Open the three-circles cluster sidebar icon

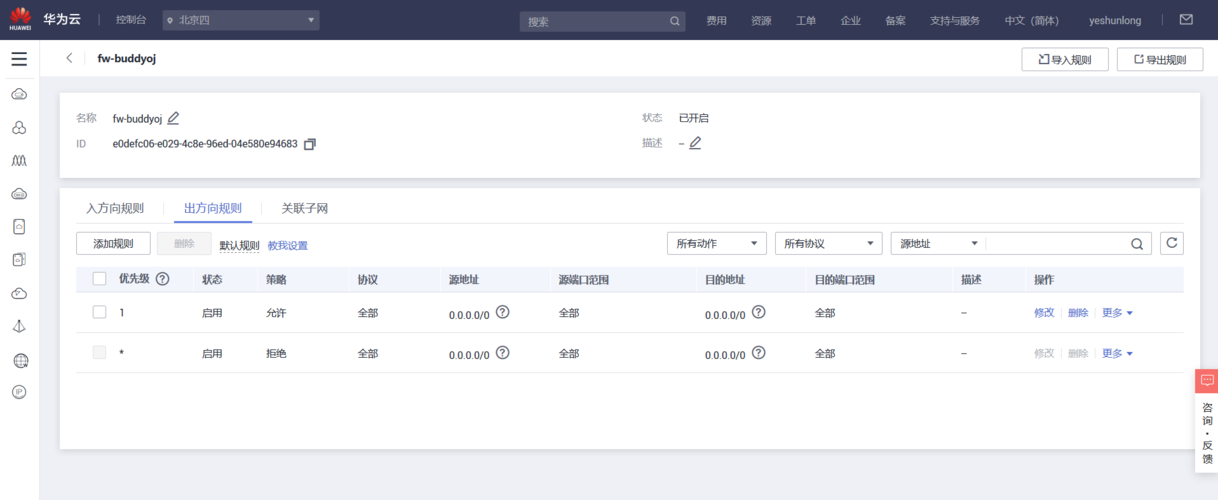[19, 127]
